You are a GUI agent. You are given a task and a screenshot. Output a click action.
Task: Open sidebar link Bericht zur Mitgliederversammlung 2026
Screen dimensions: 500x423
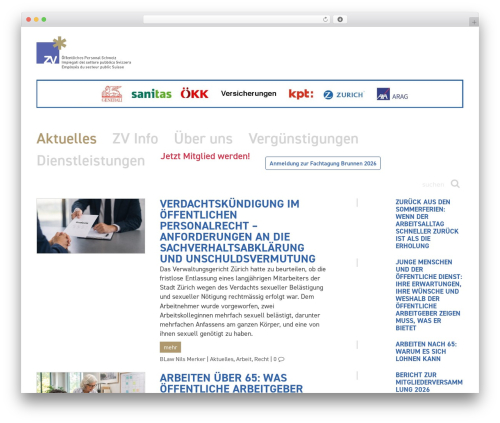[429, 382]
